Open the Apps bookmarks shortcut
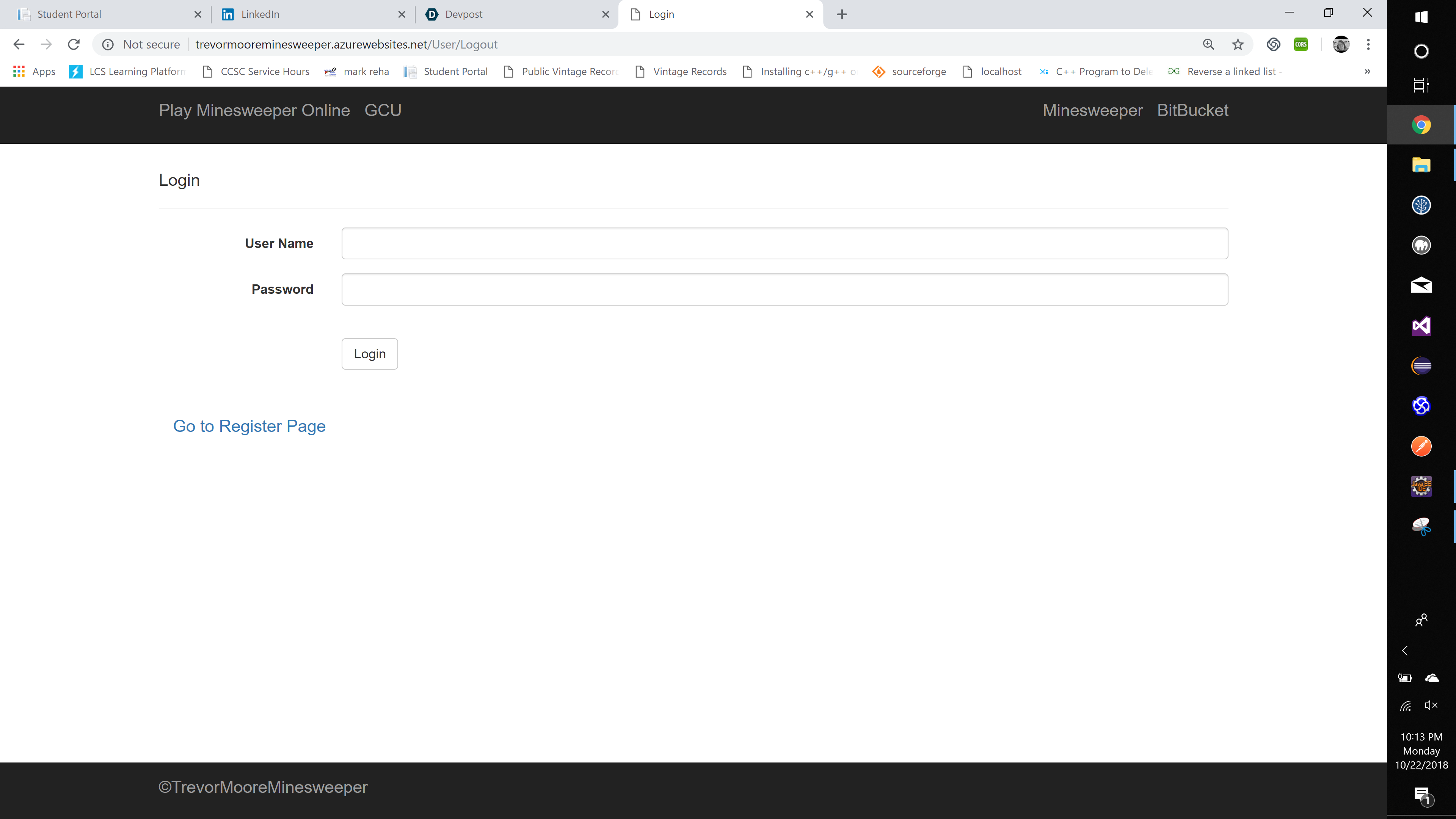 pos(34,71)
